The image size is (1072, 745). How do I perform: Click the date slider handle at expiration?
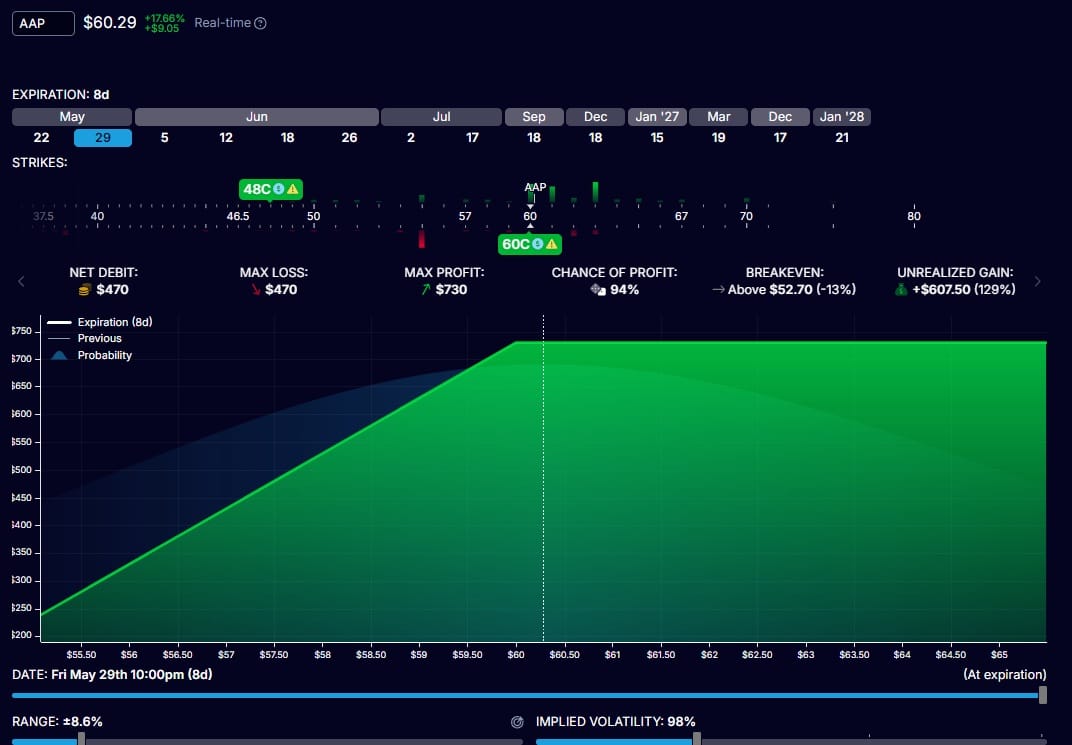(1043, 695)
